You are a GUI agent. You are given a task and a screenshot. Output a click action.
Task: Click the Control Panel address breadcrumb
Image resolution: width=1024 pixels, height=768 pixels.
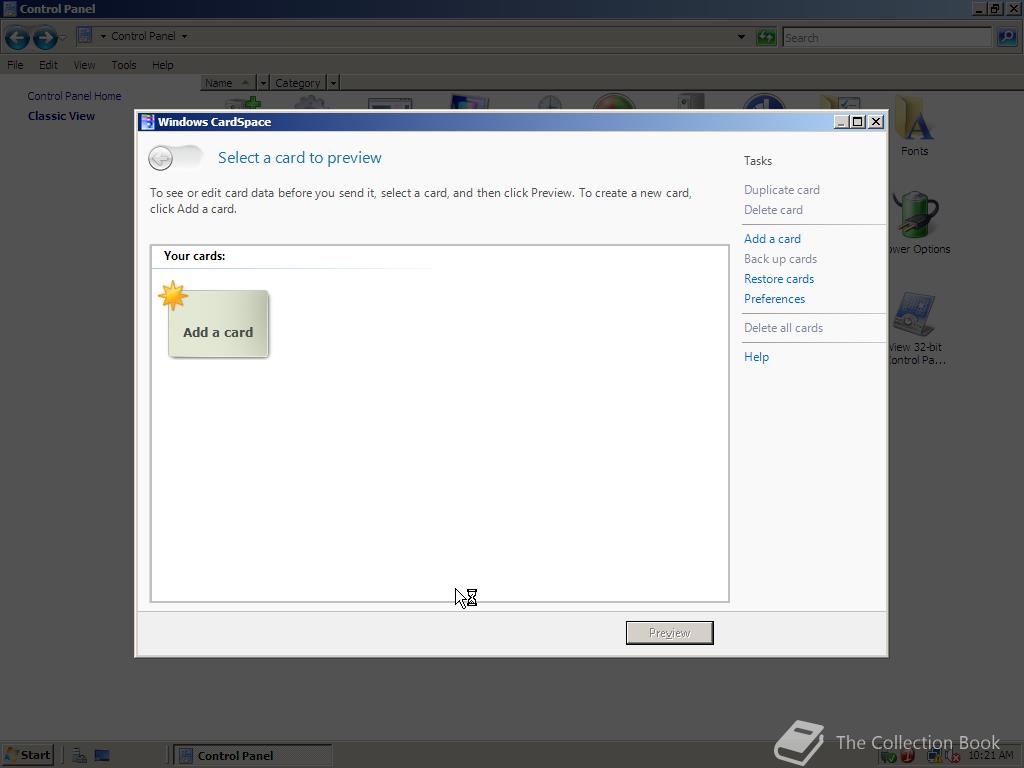[143, 36]
